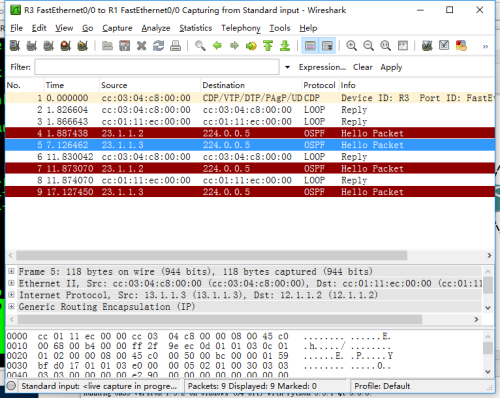This screenshot has height=398, width=500.
Task: Restart the running live capture icon
Action: 83,45
